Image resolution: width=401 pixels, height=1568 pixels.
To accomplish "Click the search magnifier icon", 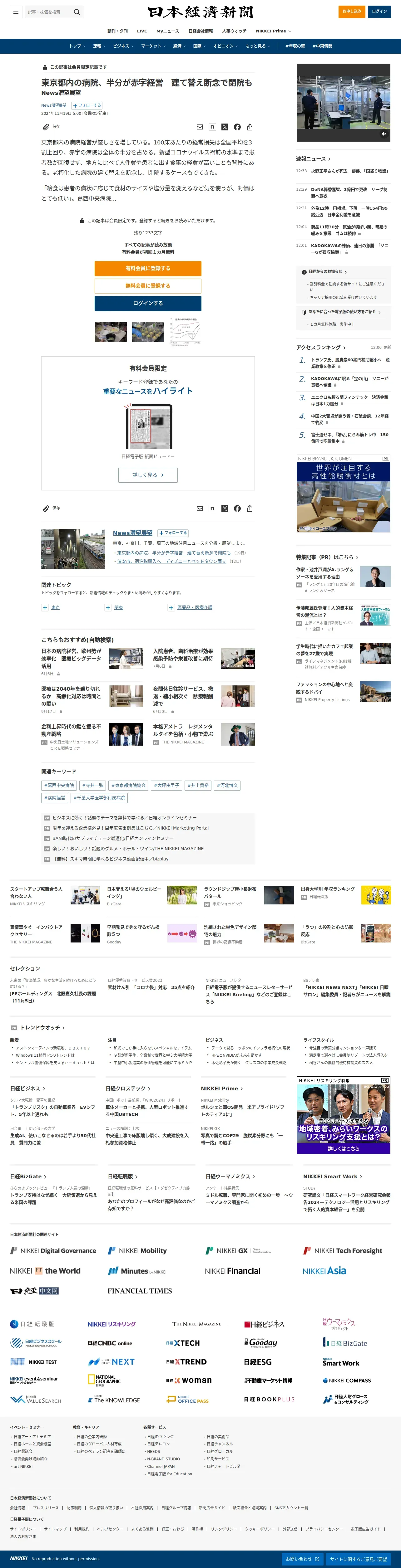I will tap(77, 12).
